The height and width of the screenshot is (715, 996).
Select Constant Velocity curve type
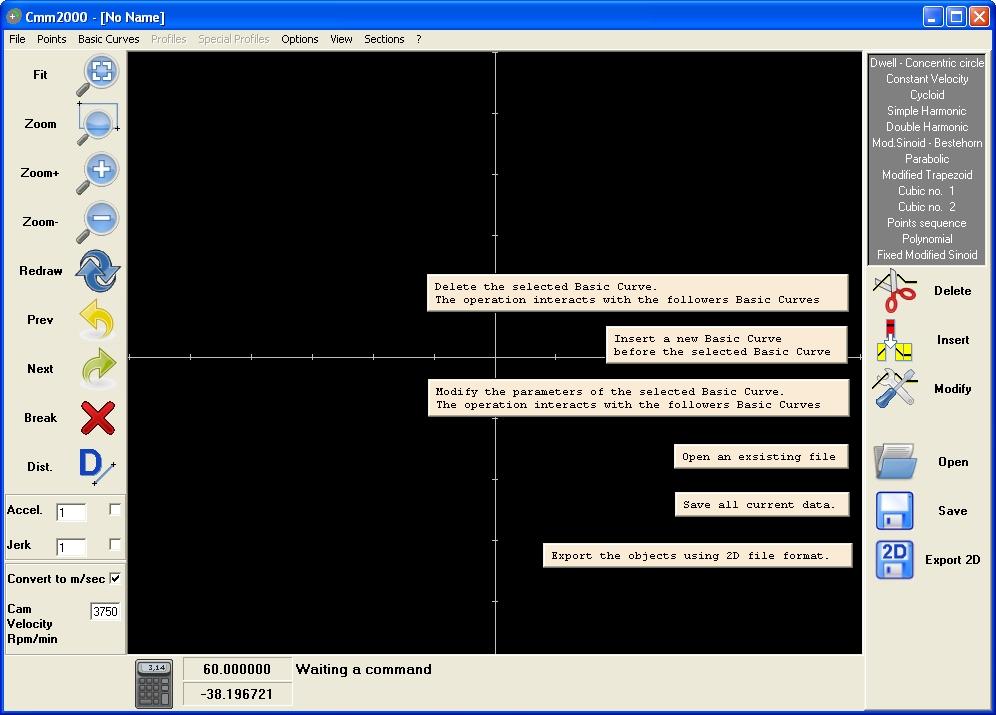point(927,79)
